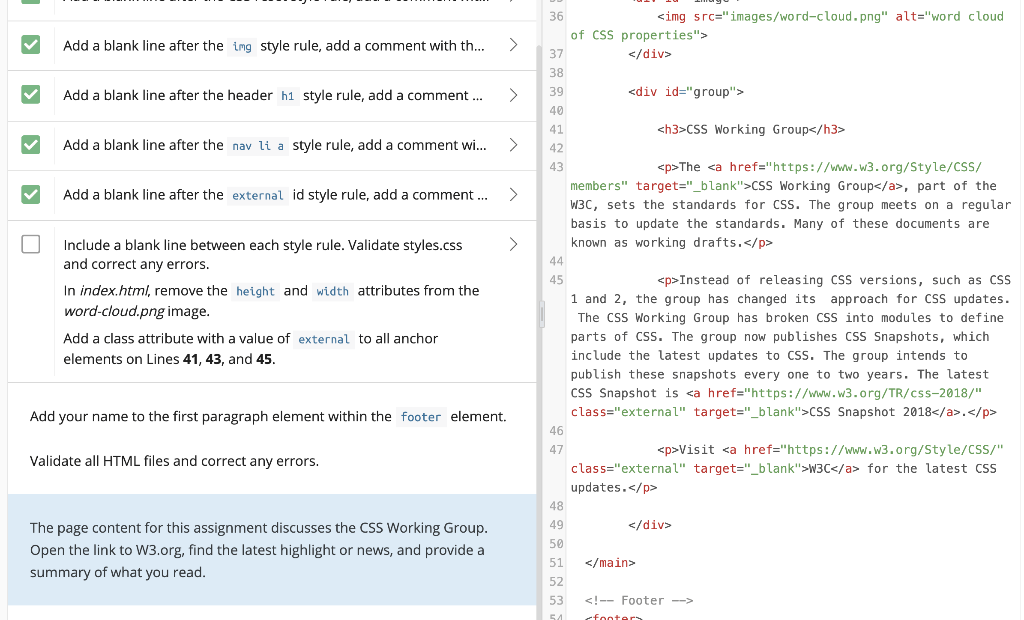Viewport: 1024px width, 620px height.
Task: Place cursor on the closing main tag
Action: click(608, 562)
